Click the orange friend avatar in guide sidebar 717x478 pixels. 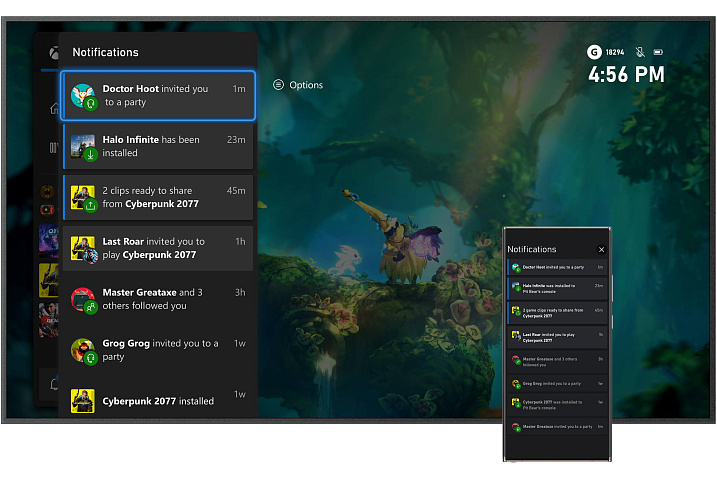(x=47, y=191)
